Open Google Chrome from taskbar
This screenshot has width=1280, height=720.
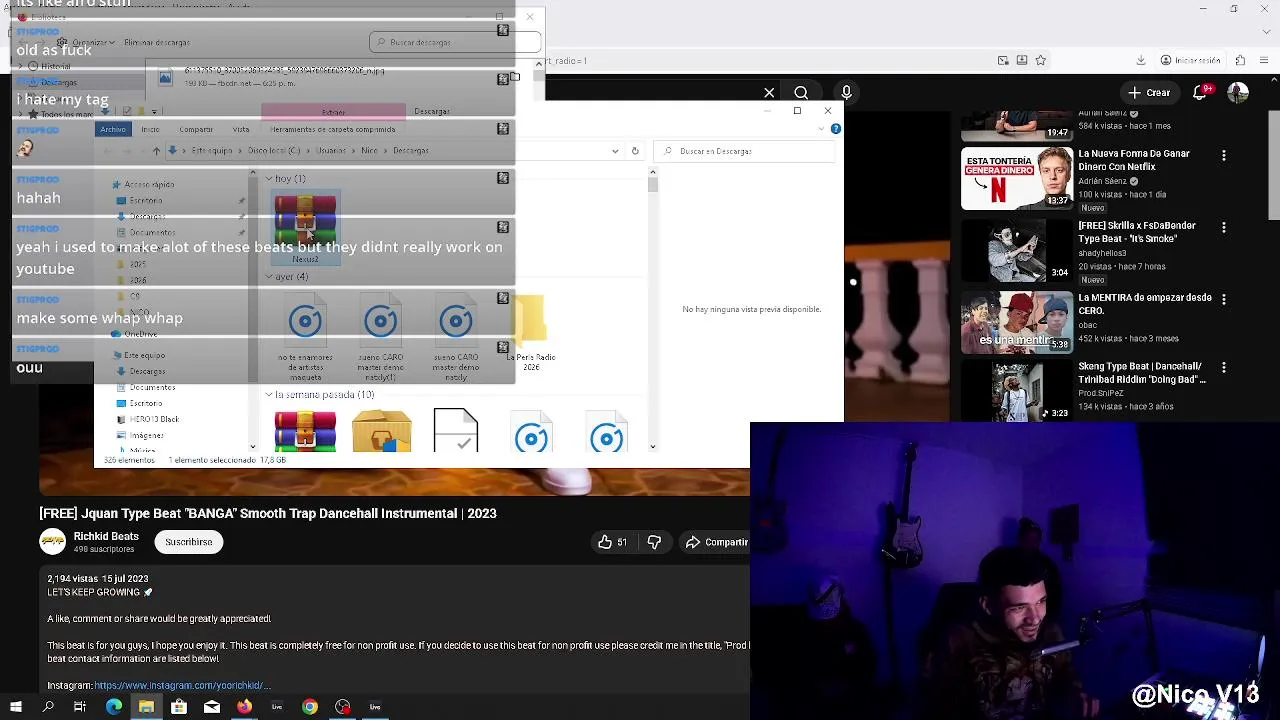click(x=310, y=707)
